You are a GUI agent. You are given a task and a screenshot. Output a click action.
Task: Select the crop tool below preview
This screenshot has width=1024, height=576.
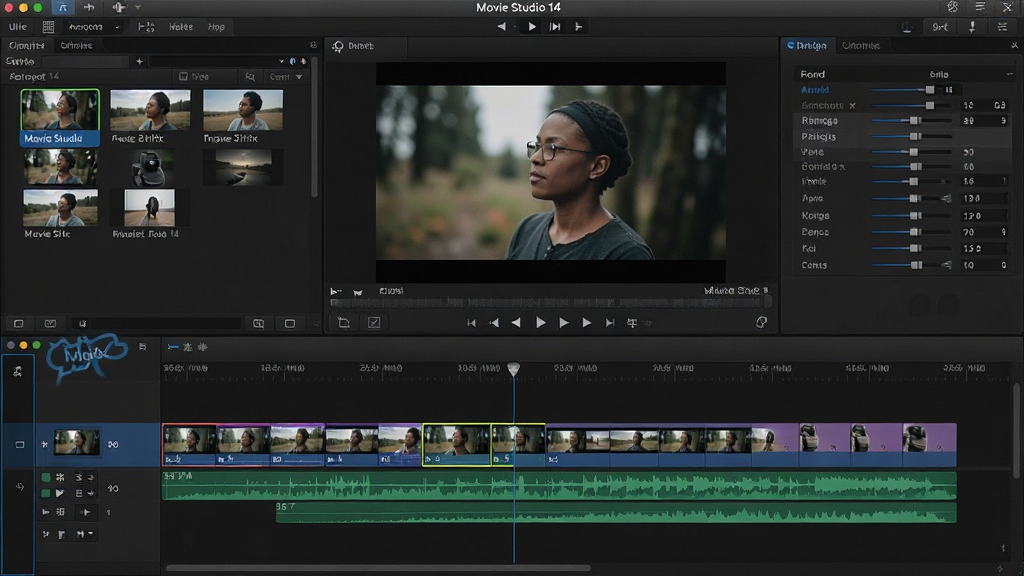[344, 323]
